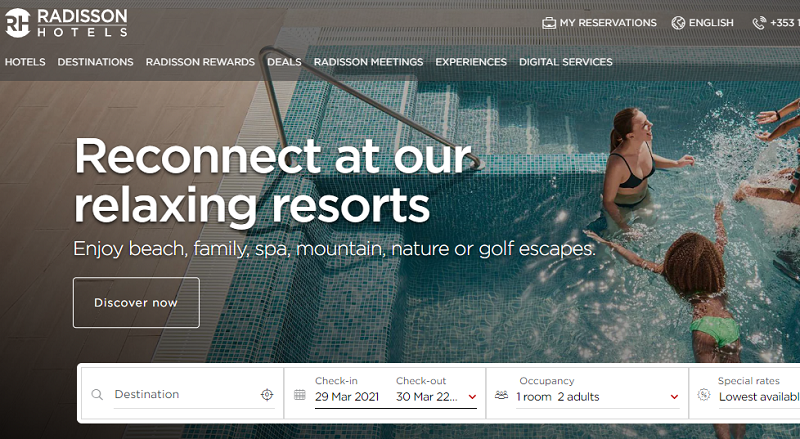
Task: Go to the Deals menu item
Action: (284, 62)
